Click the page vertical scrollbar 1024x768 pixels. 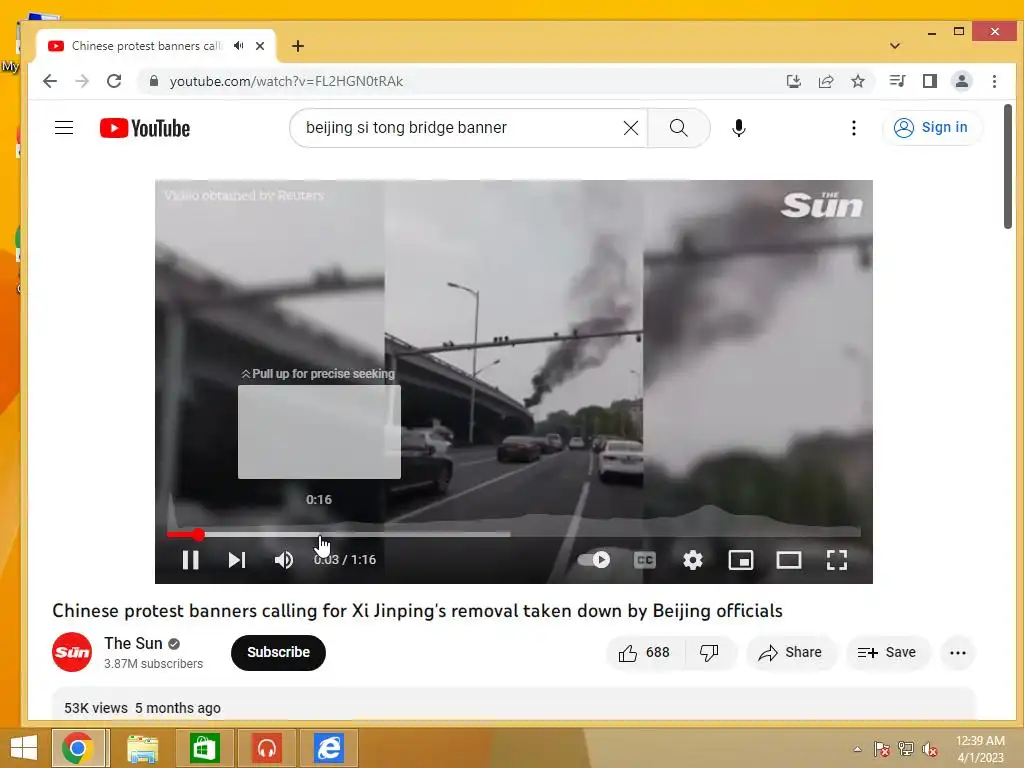[x=1008, y=167]
